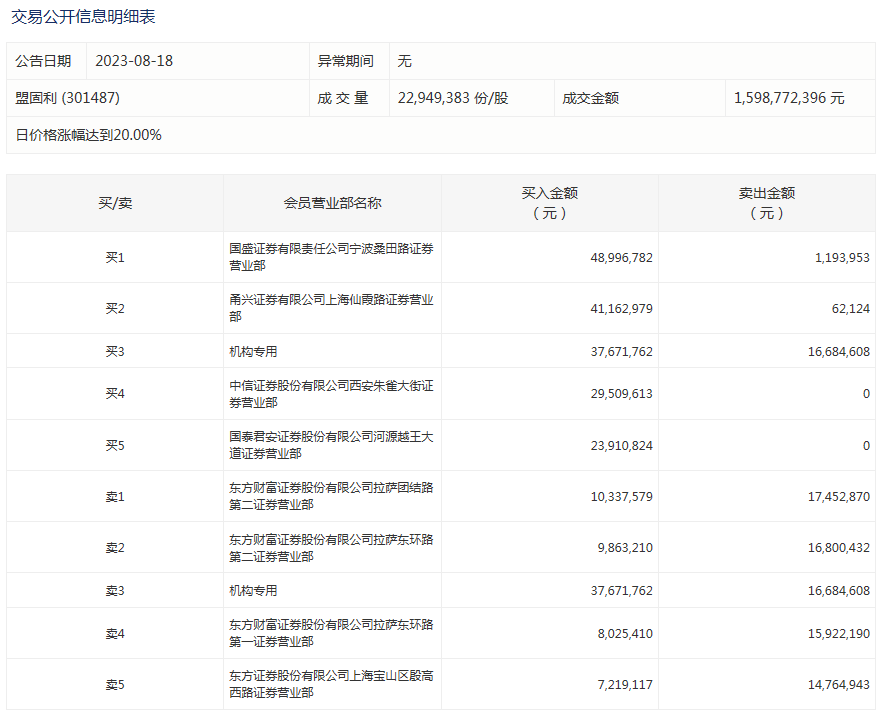
Task: Click the 买/卖 column header
Action: [115, 203]
